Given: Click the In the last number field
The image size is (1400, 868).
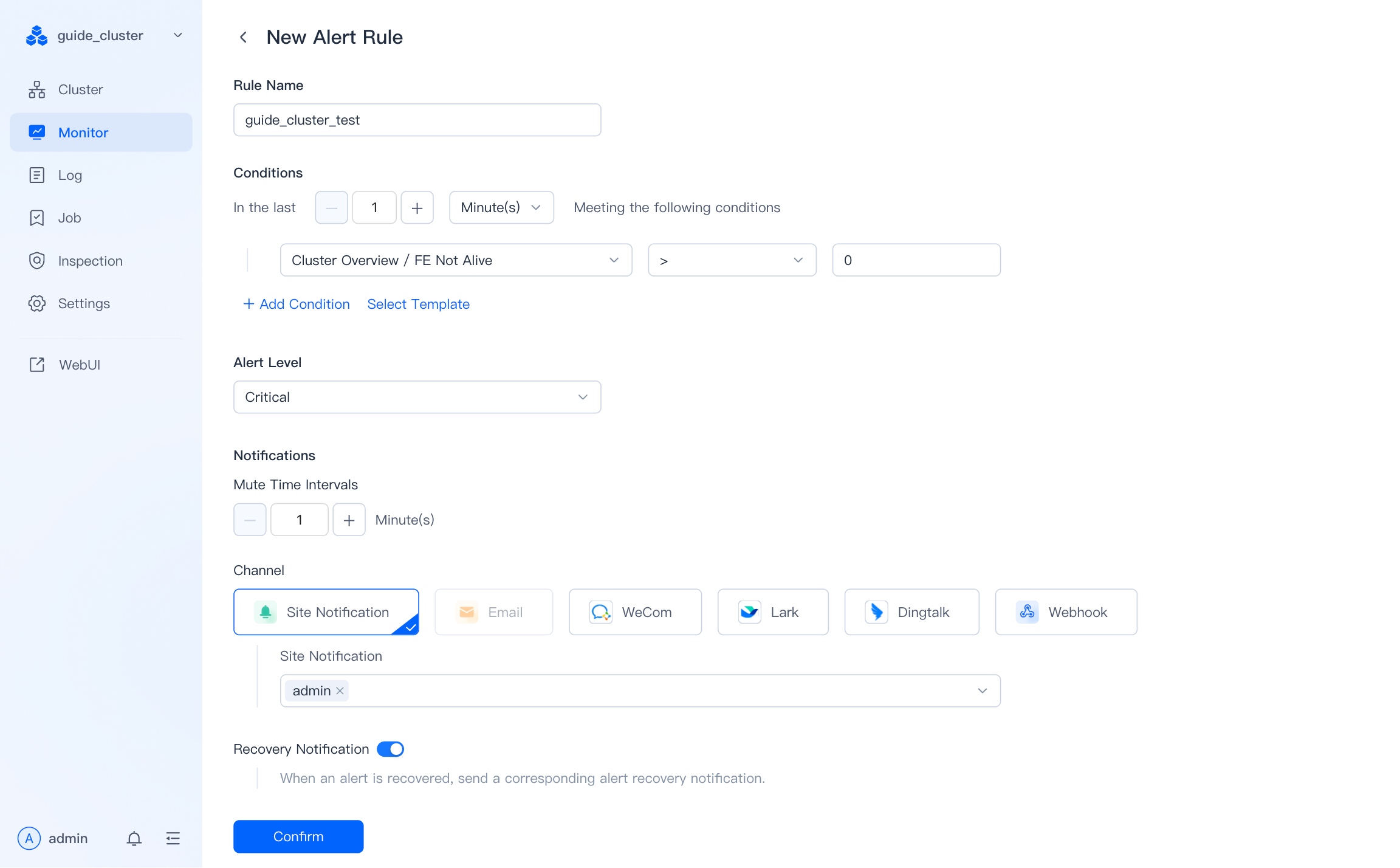Looking at the screenshot, I should pos(374,208).
